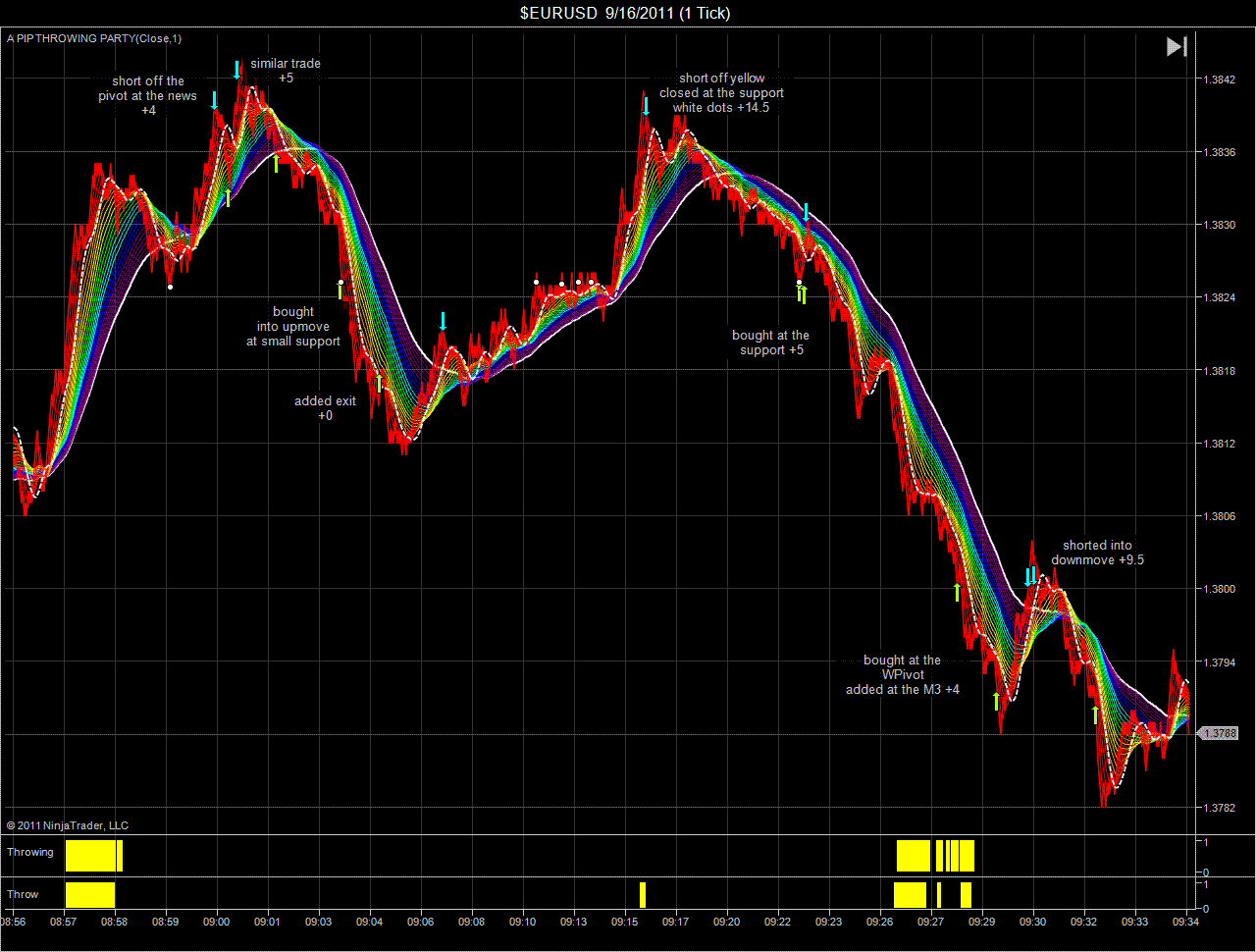1256x952 pixels.
Task: Click the 1.3830 price axis label
Action: (1219, 225)
